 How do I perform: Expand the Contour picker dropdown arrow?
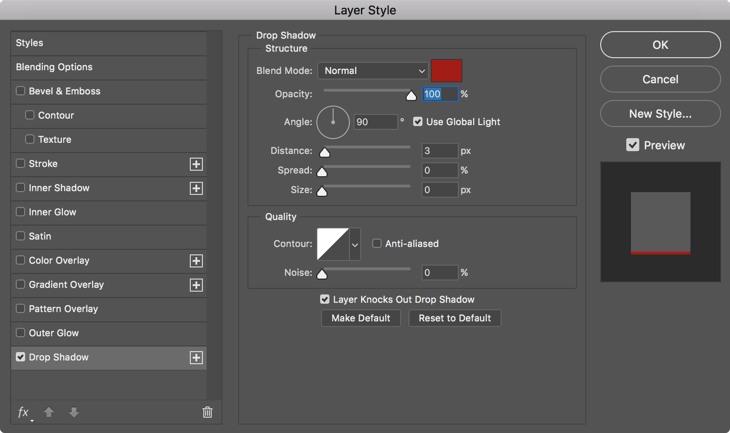[x=354, y=244]
